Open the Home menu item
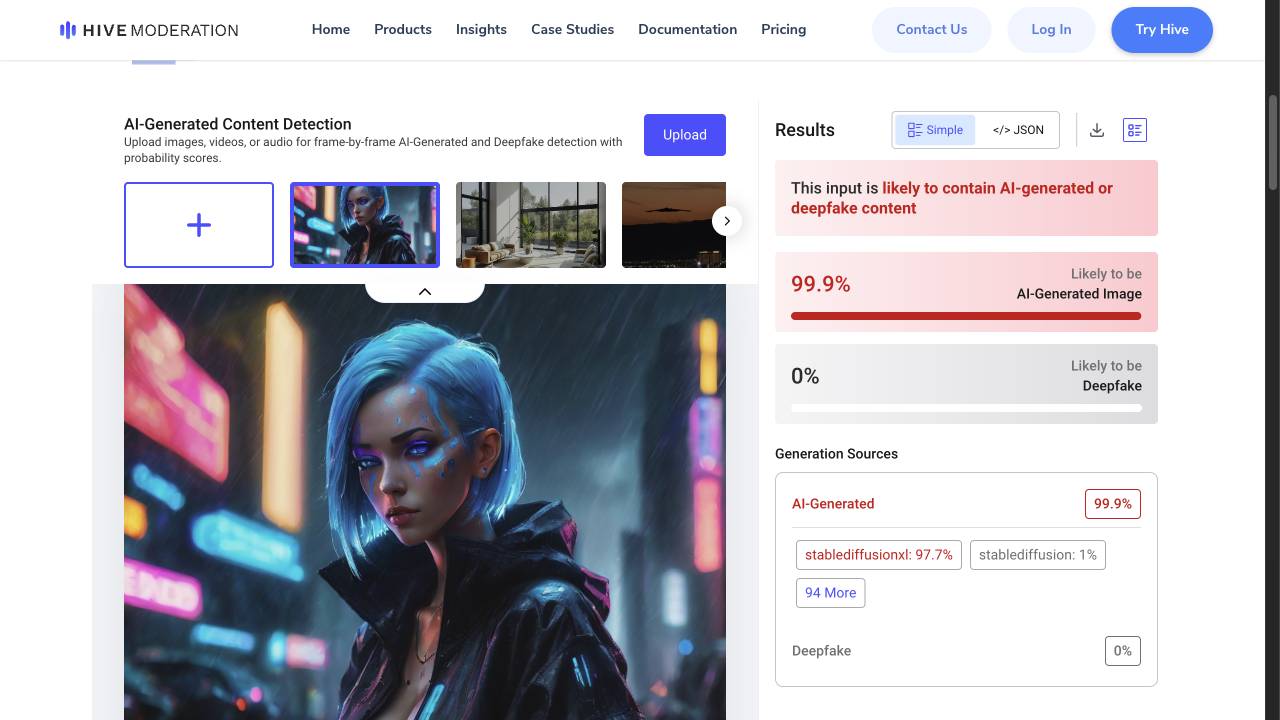Image resolution: width=1280 pixels, height=720 pixels. pos(331,30)
